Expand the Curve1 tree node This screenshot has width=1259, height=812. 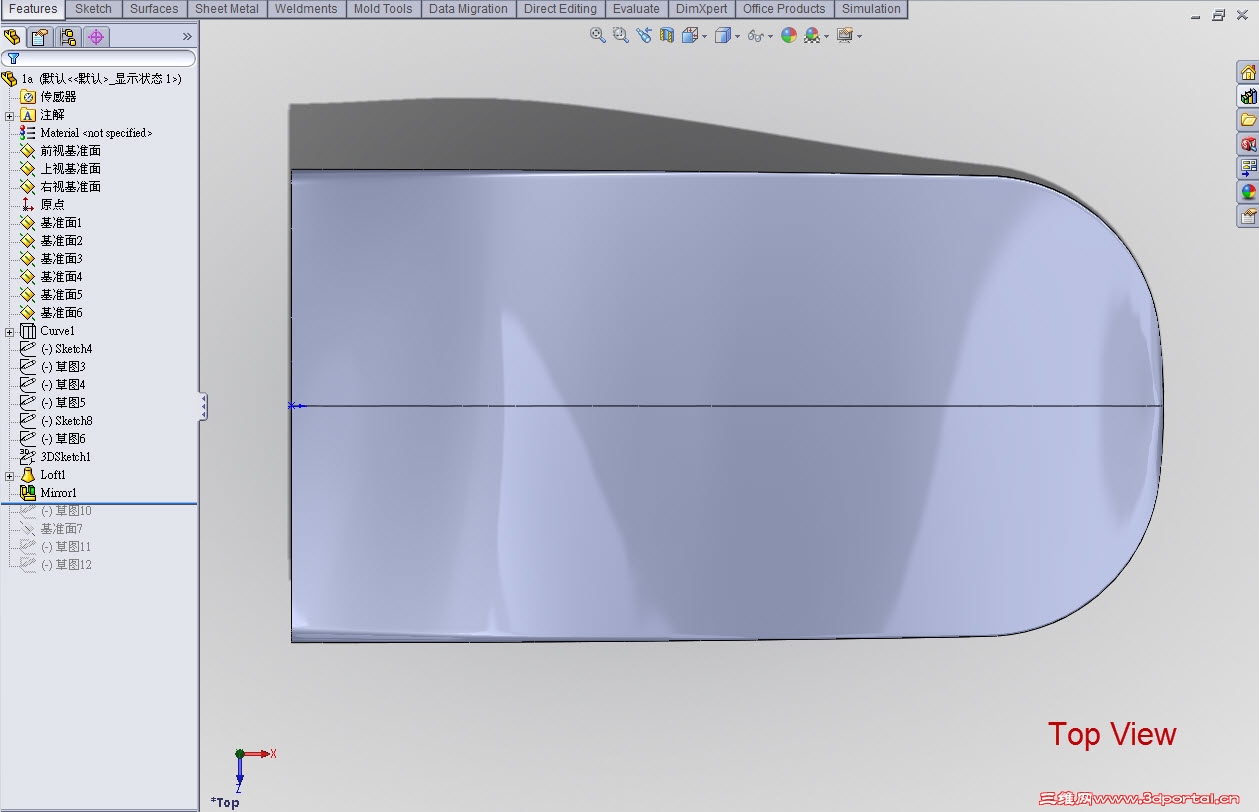(9, 331)
